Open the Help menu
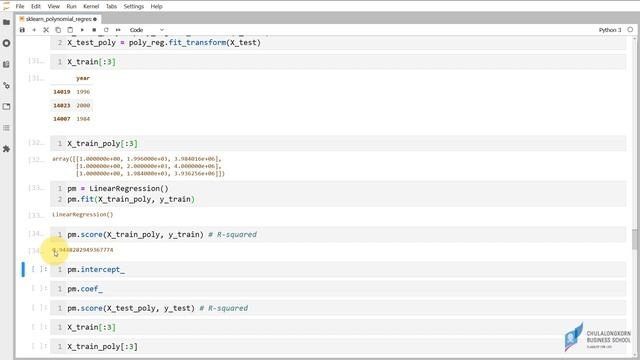The image size is (640, 360). (x=156, y=6)
